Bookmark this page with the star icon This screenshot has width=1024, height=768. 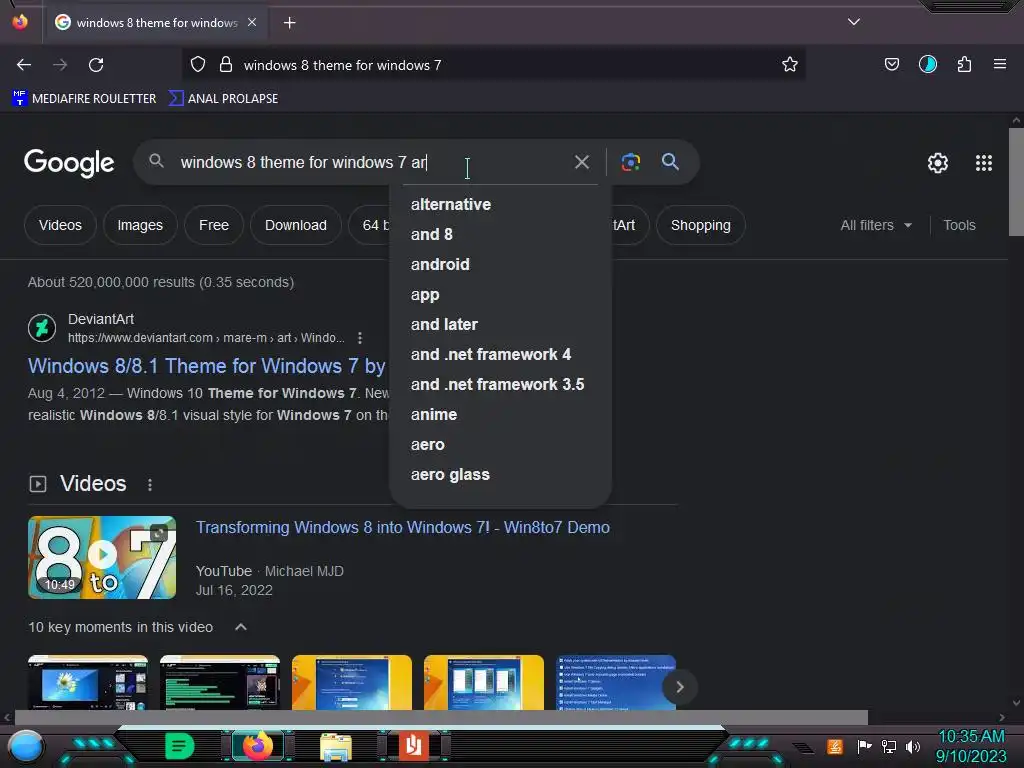790,65
